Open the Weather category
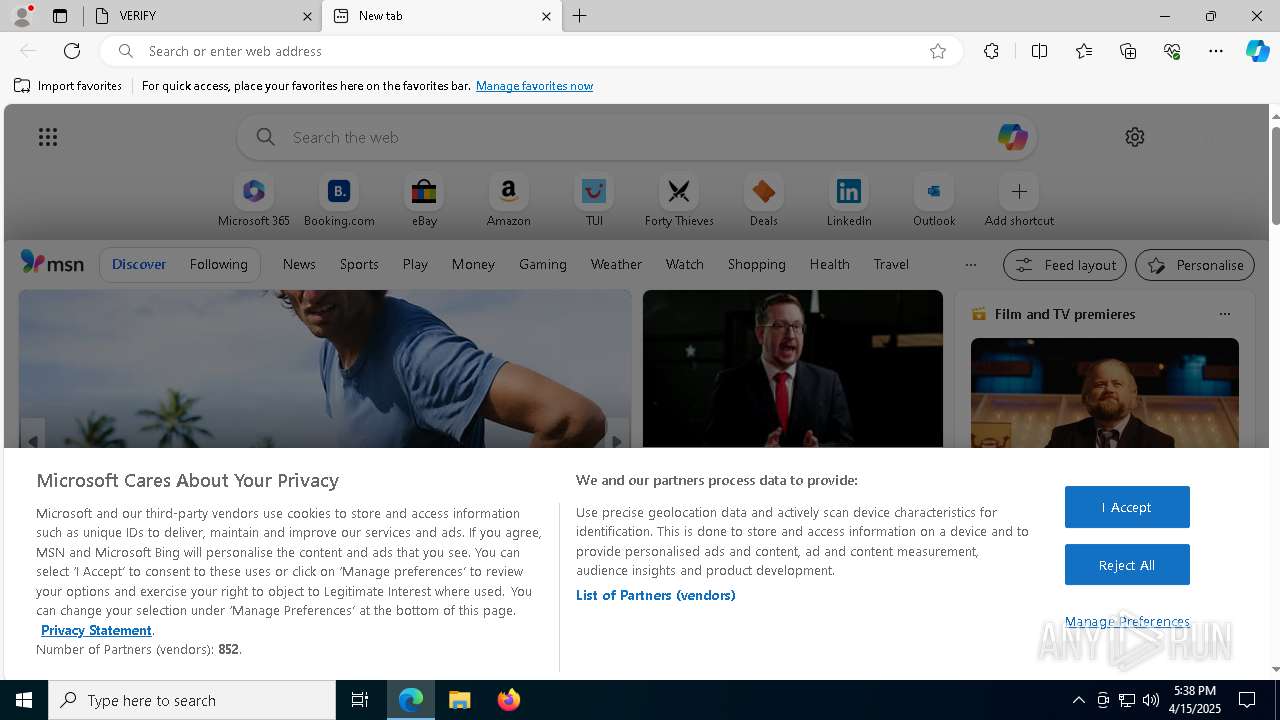 point(616,264)
